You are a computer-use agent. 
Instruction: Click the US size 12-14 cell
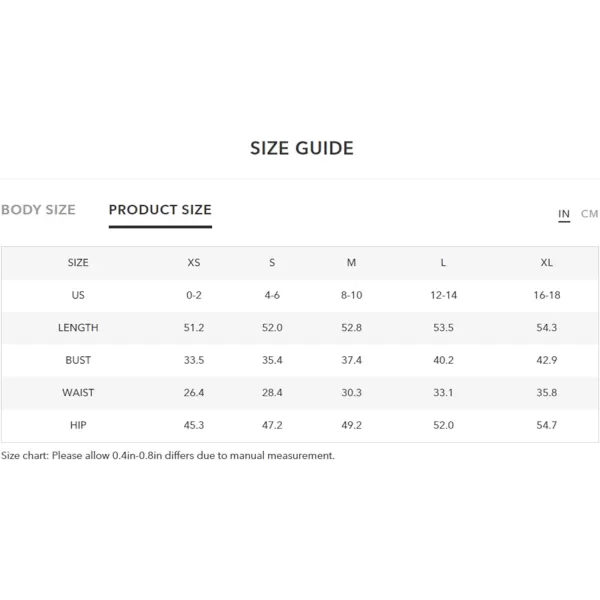tap(443, 295)
